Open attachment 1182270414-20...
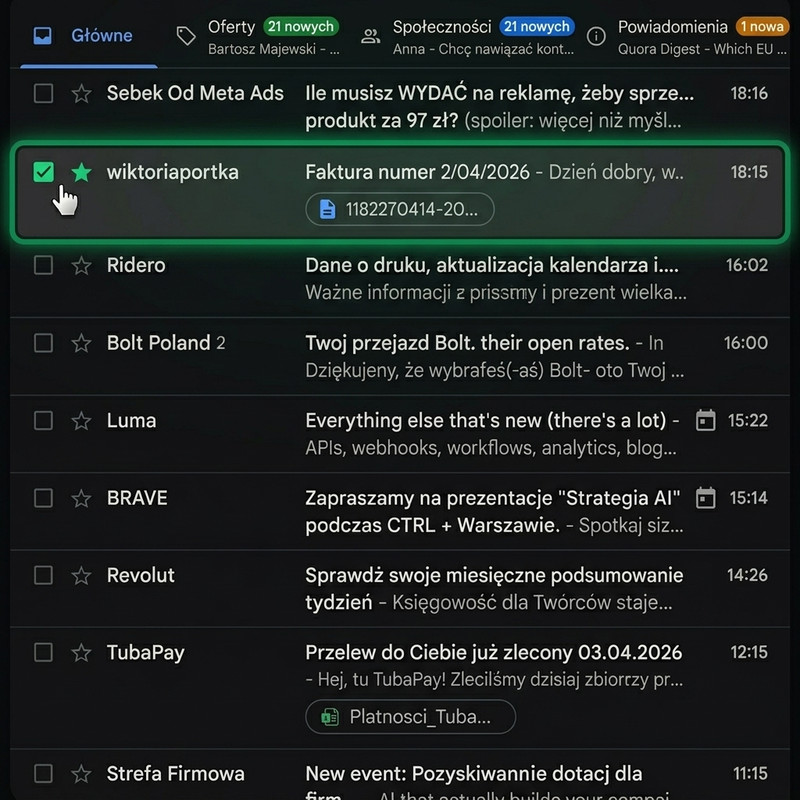 400,209
